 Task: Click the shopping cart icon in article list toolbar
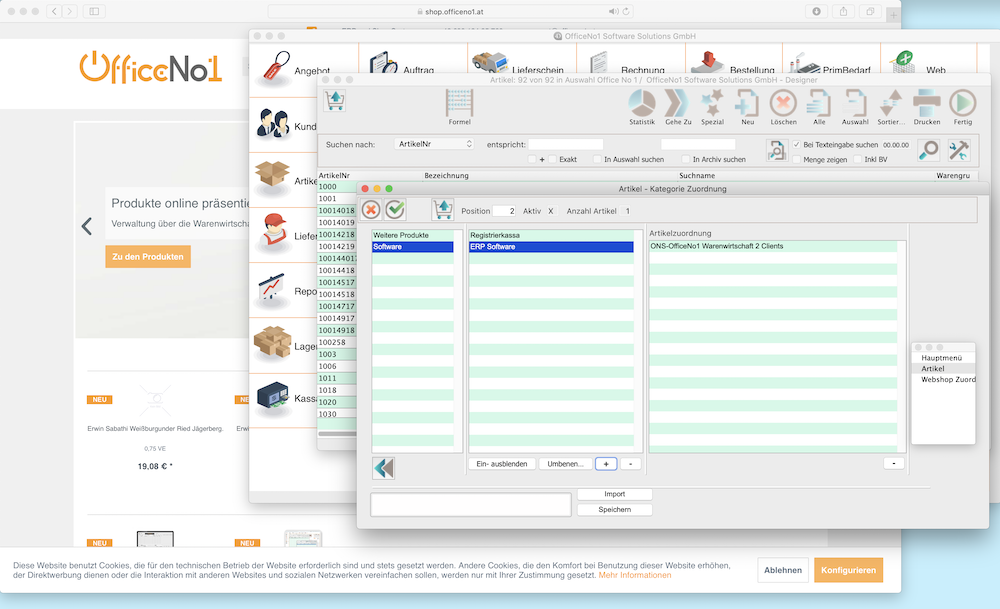pos(335,101)
